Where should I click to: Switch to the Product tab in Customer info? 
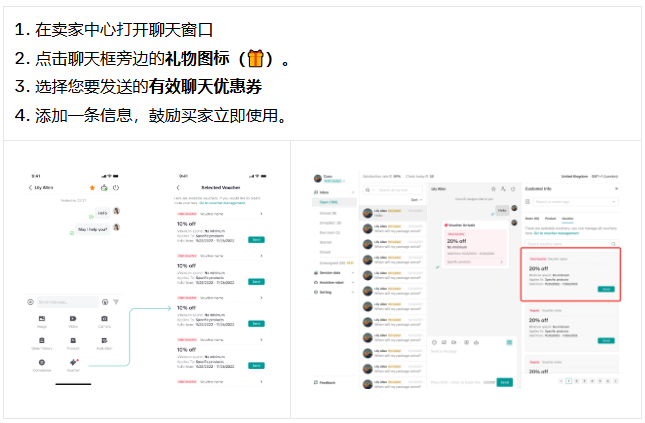(550, 218)
